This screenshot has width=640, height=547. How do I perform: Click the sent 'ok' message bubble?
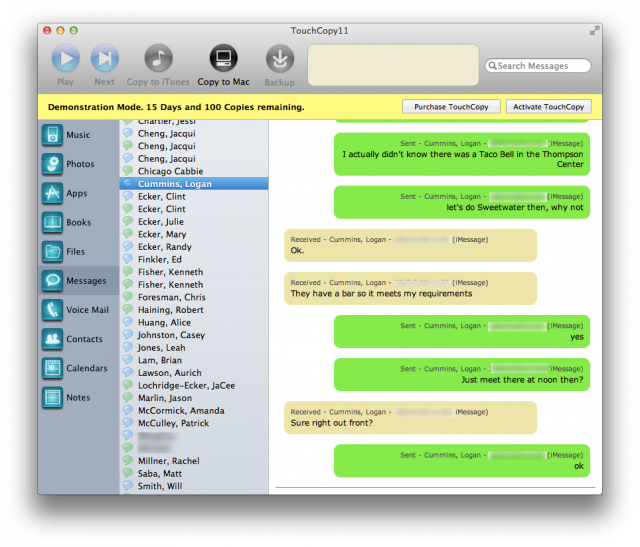tap(462, 461)
